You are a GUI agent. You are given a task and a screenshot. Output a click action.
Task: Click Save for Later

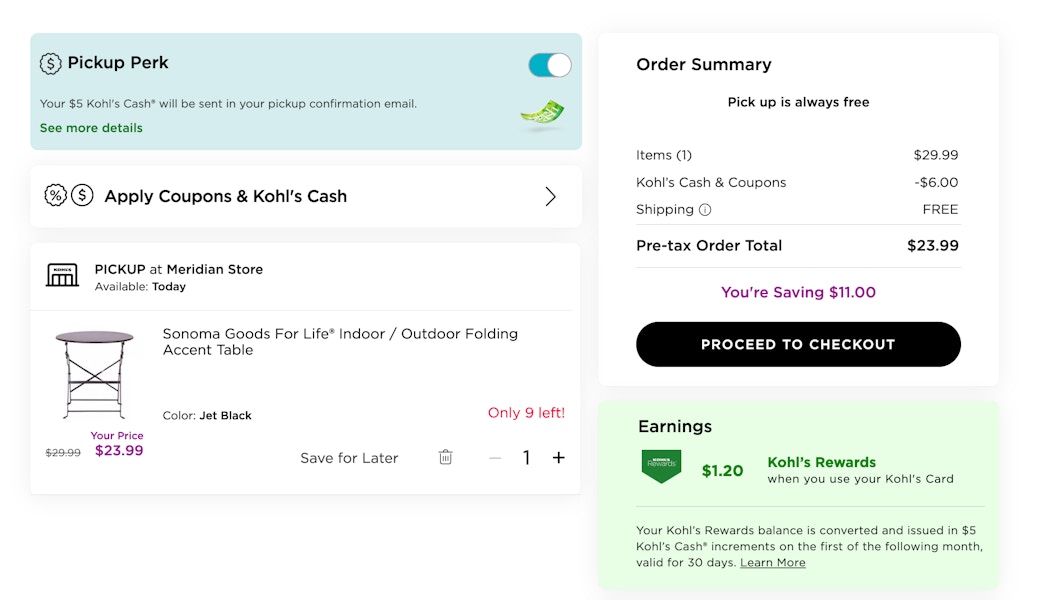pos(349,458)
